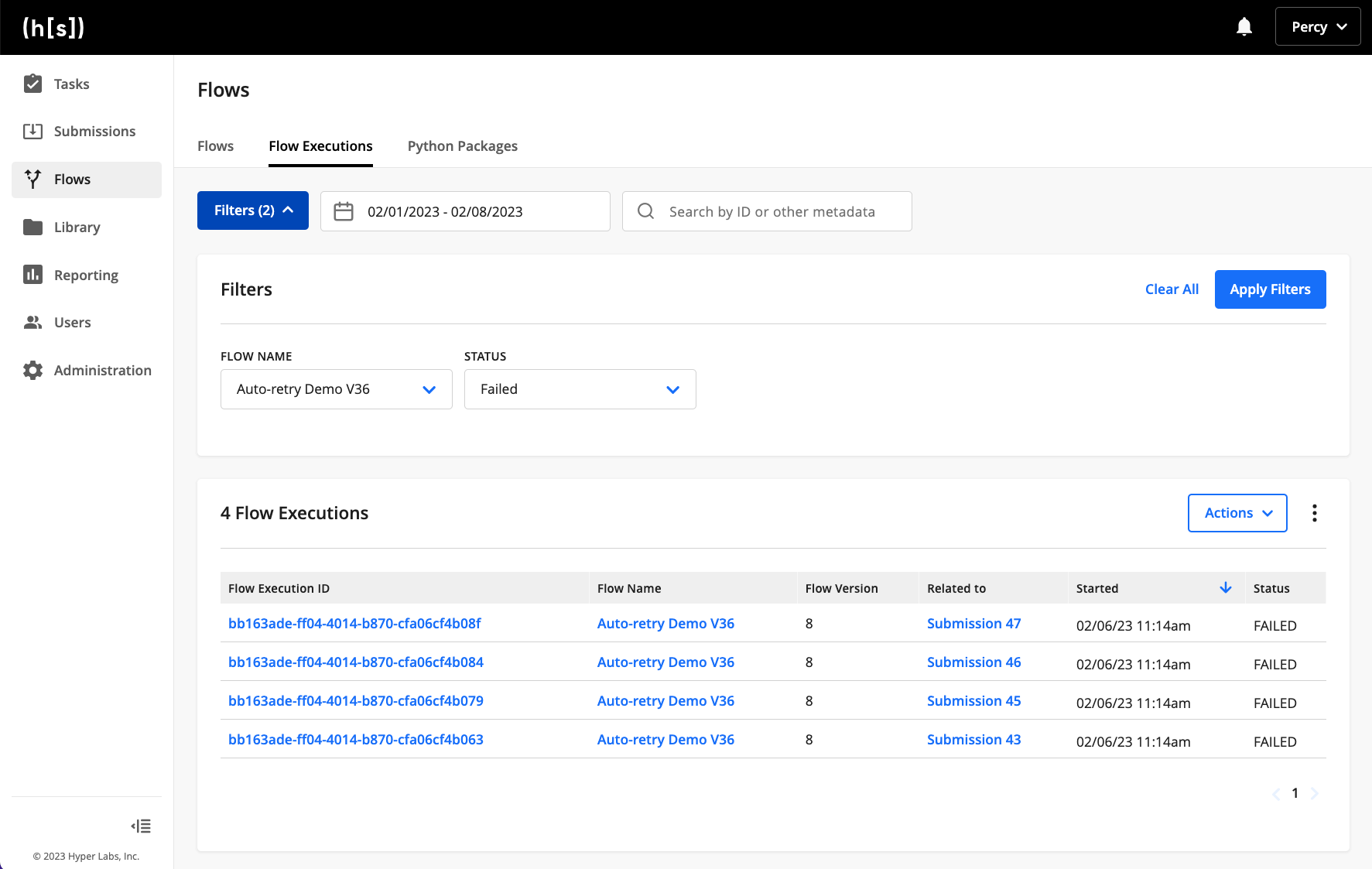1372x869 pixels.
Task: Click the date range field 02/01/2023 - 02/08/2023
Action: [465, 211]
